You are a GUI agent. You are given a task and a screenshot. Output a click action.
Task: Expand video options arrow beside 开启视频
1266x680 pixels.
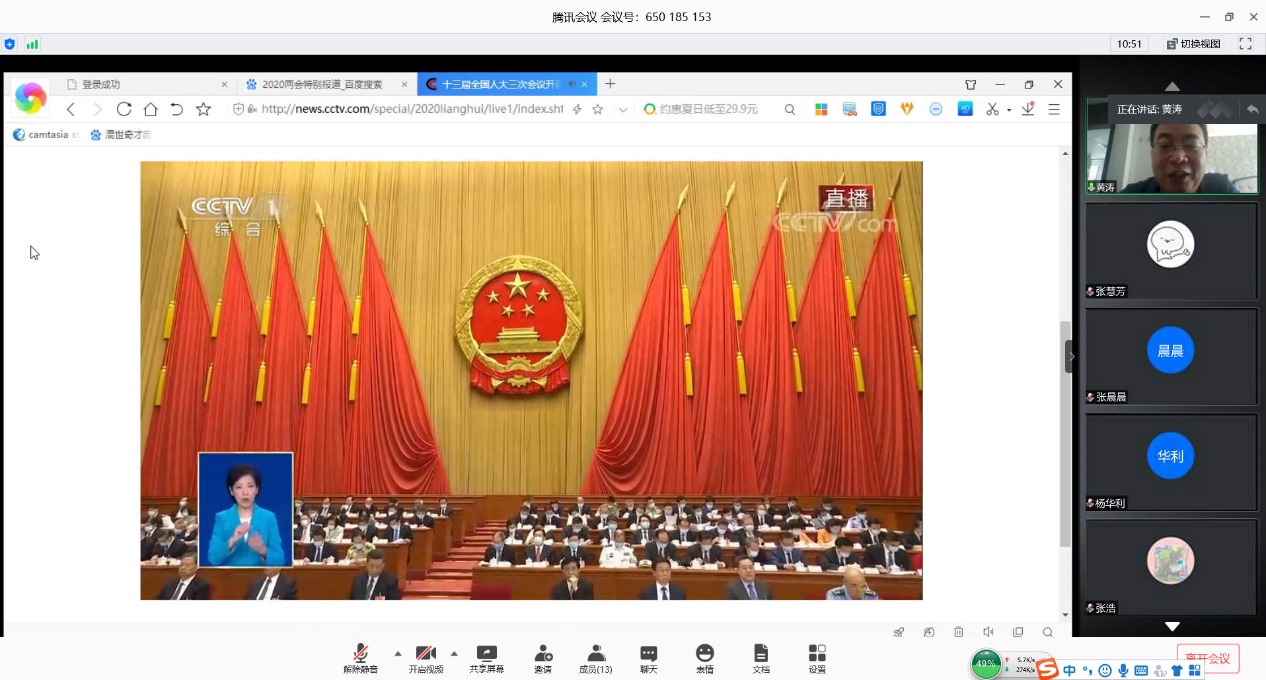point(454,653)
